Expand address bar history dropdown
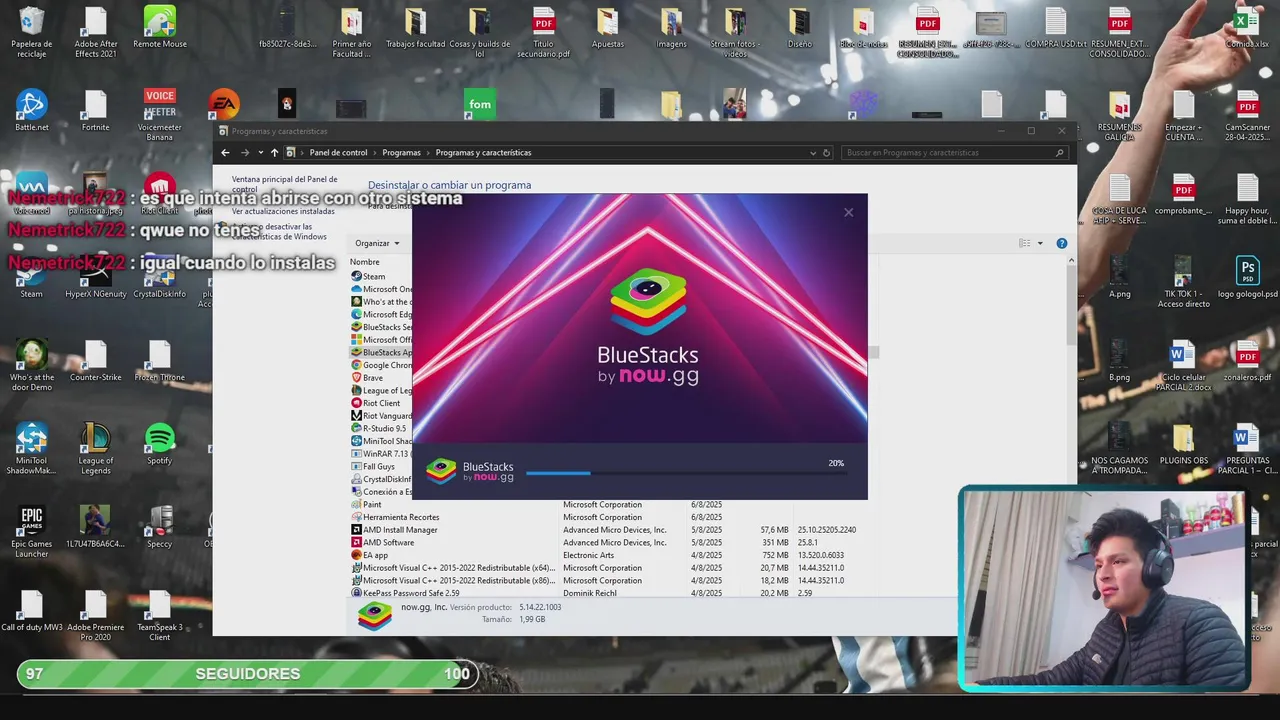The width and height of the screenshot is (1280, 720). [812, 153]
